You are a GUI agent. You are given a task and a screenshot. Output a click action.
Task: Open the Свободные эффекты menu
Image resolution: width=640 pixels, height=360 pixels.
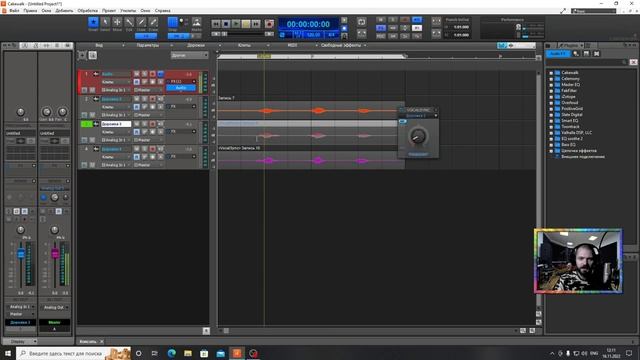click(x=341, y=45)
